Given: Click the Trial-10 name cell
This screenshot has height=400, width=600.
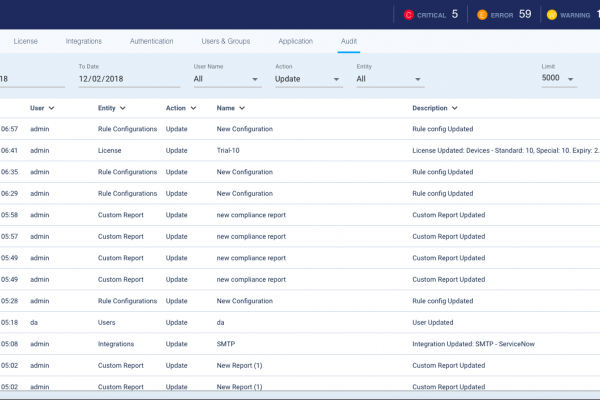Looking at the screenshot, I should pos(228,150).
